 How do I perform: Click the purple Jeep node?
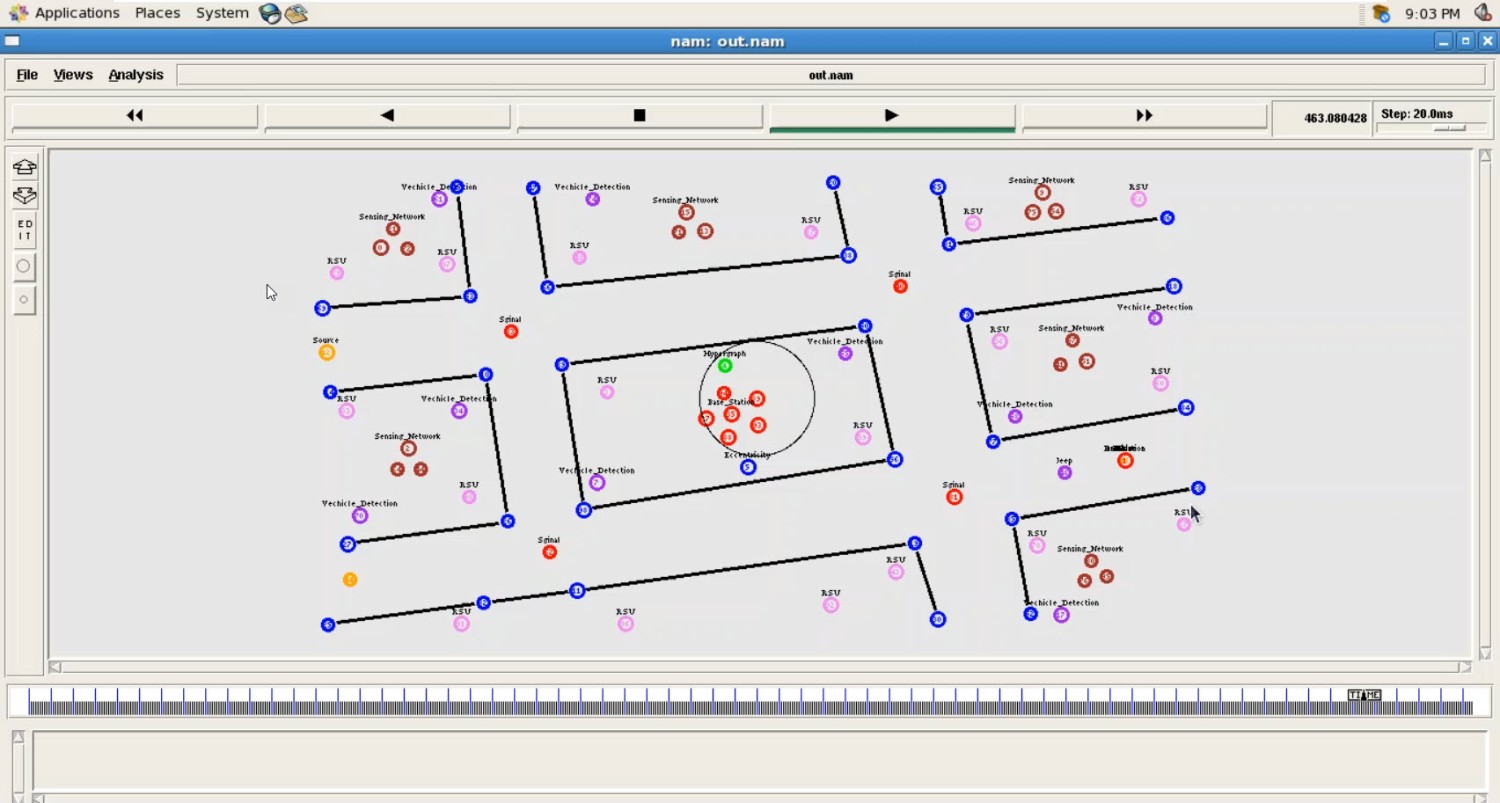coord(1064,472)
